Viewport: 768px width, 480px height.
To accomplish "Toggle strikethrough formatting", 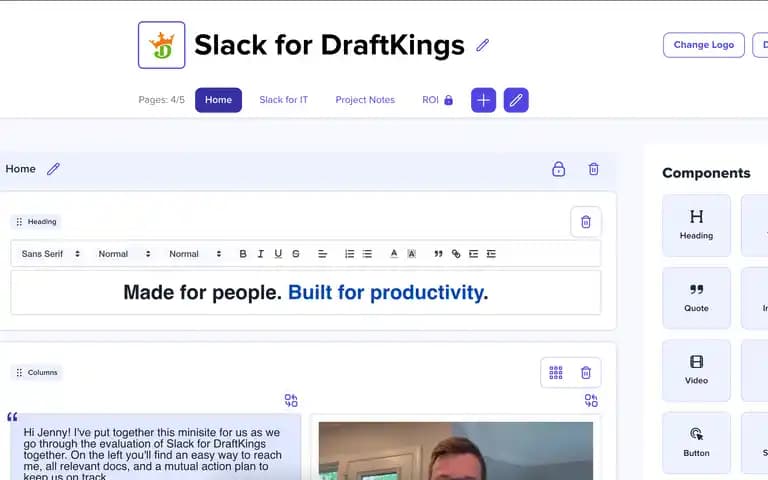I will coord(296,254).
